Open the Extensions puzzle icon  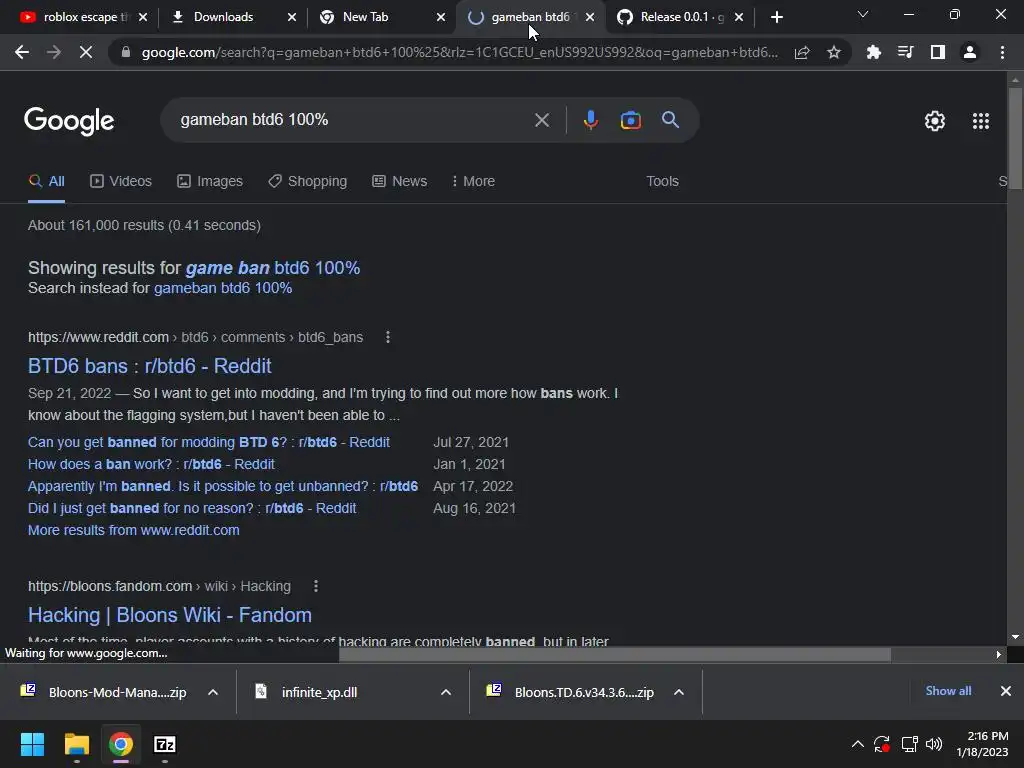pos(873,52)
